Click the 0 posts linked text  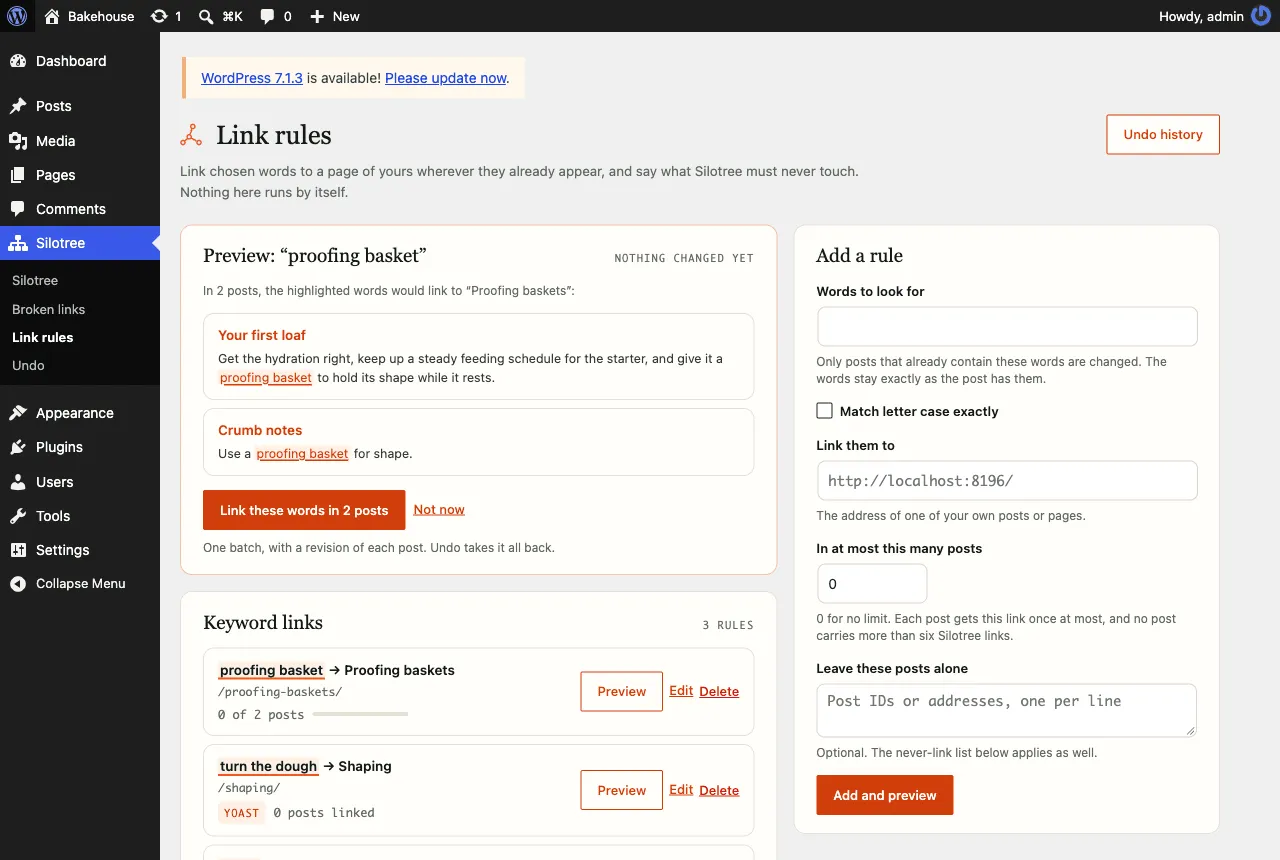point(324,813)
